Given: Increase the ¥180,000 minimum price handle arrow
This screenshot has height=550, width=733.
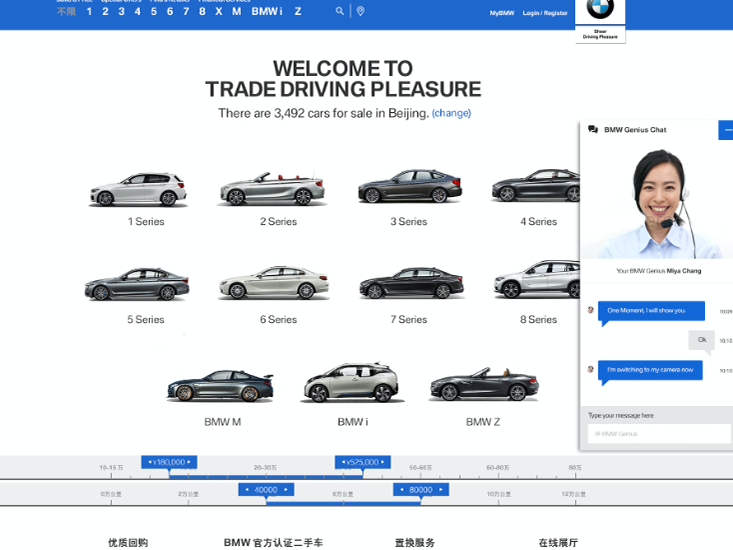Looking at the screenshot, I should point(189,462).
